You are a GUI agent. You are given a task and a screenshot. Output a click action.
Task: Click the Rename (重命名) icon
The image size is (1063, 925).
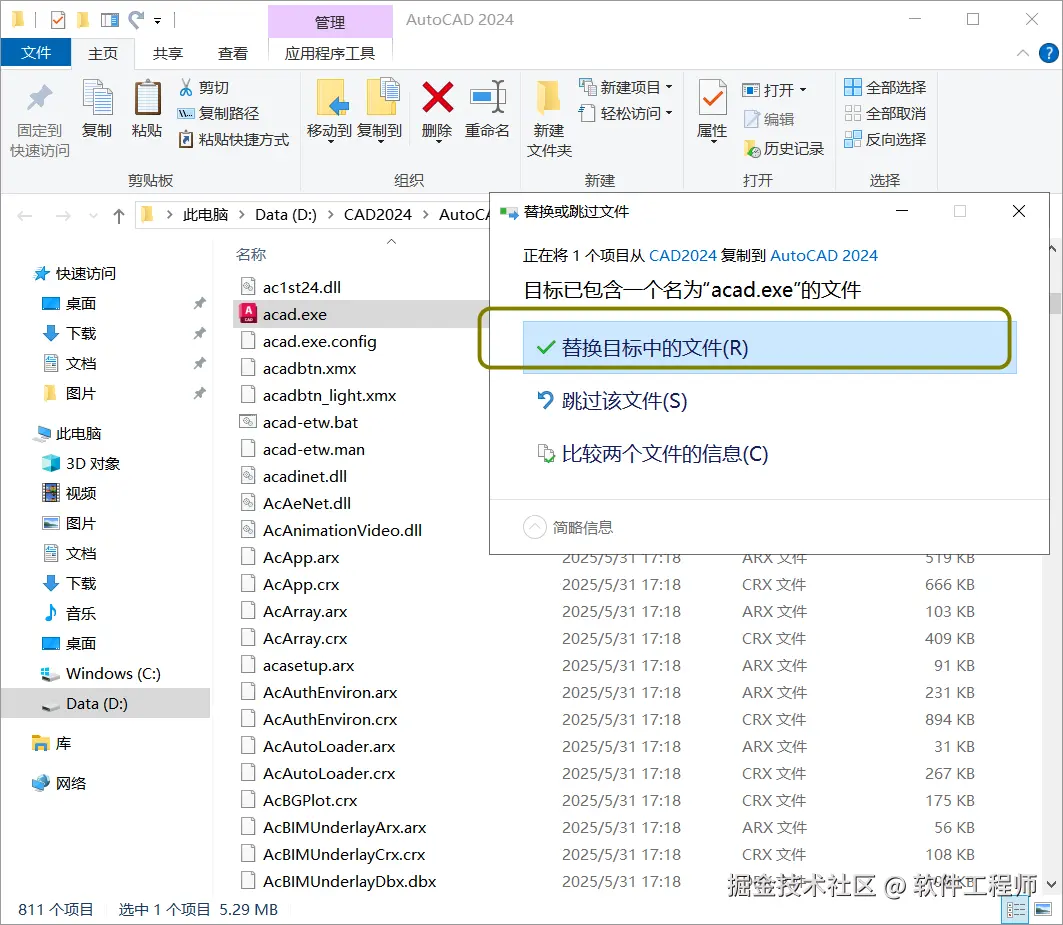(487, 97)
